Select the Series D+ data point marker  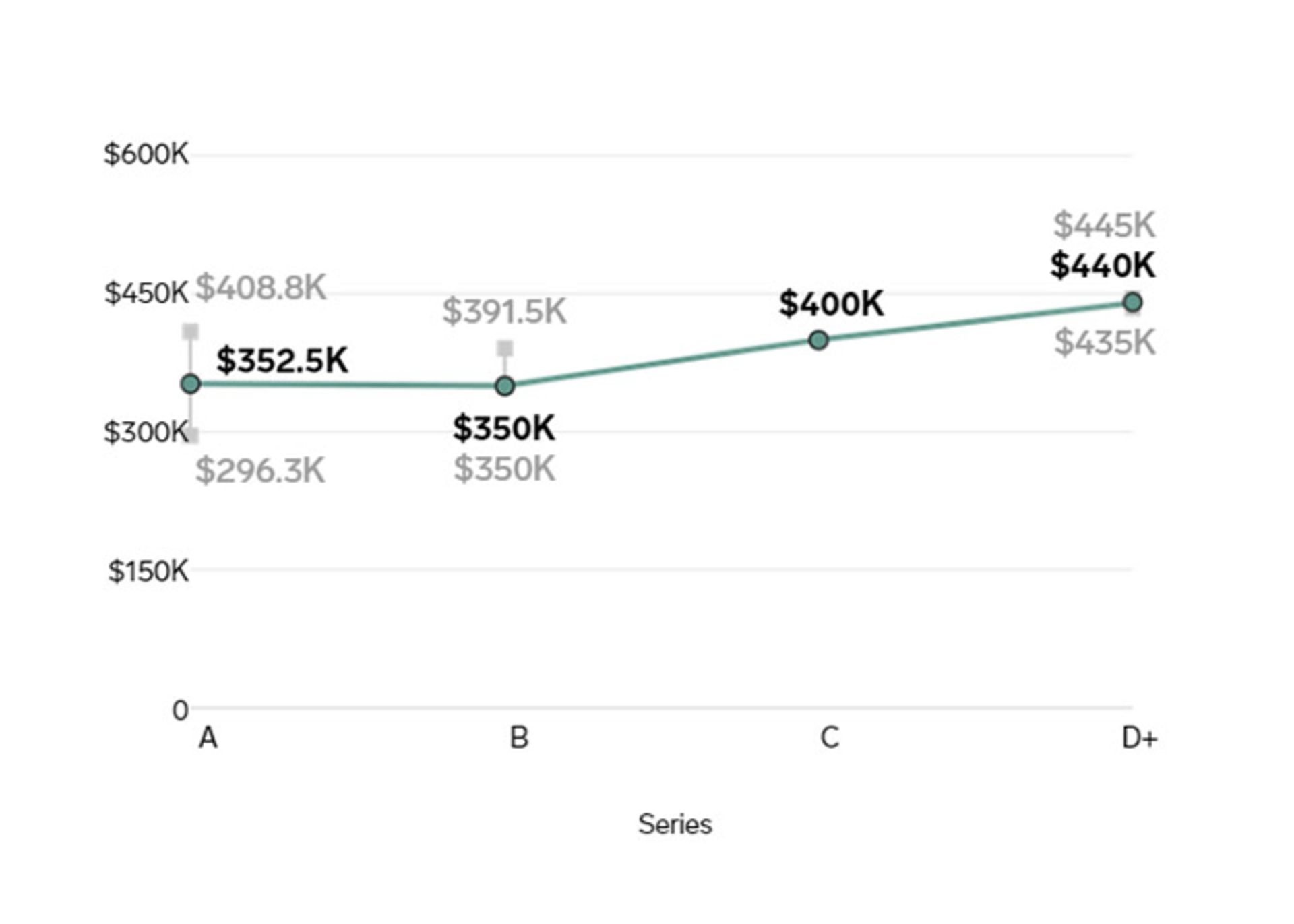tap(1133, 302)
